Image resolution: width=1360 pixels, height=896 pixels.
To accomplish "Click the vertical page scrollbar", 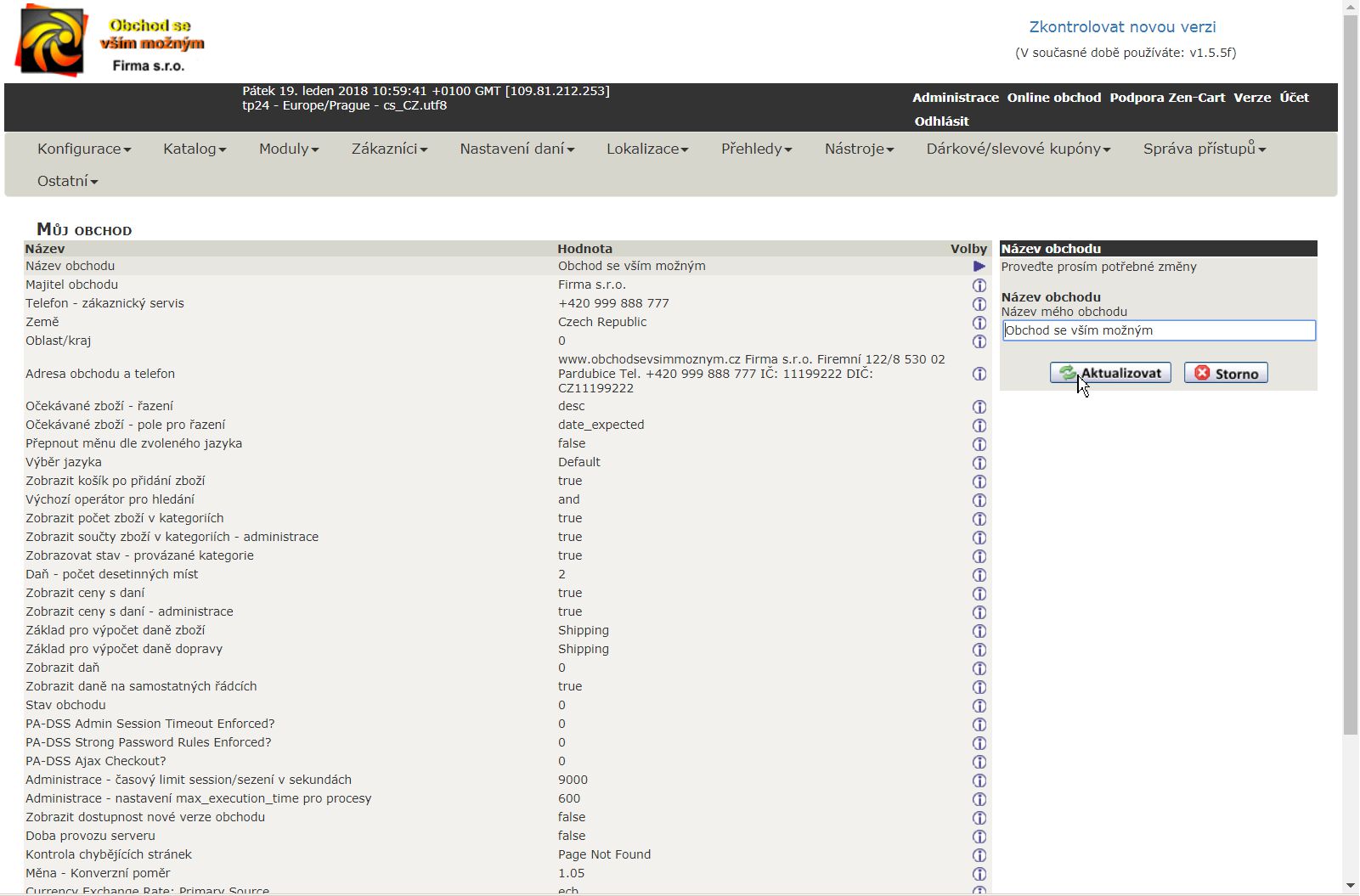I will coord(1350,374).
